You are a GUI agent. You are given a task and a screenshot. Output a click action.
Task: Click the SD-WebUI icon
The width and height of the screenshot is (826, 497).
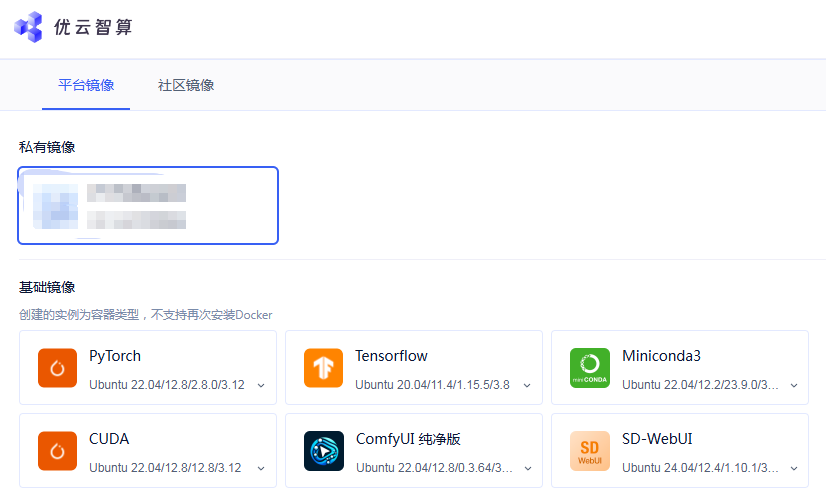590,451
